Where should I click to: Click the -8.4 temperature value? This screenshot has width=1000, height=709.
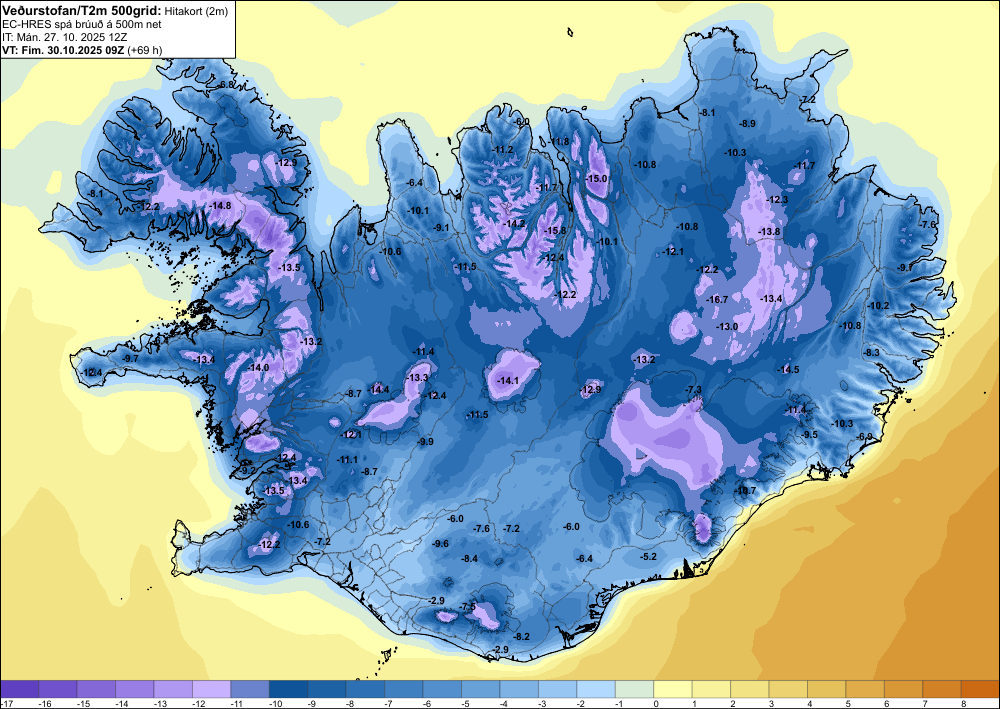tap(469, 559)
